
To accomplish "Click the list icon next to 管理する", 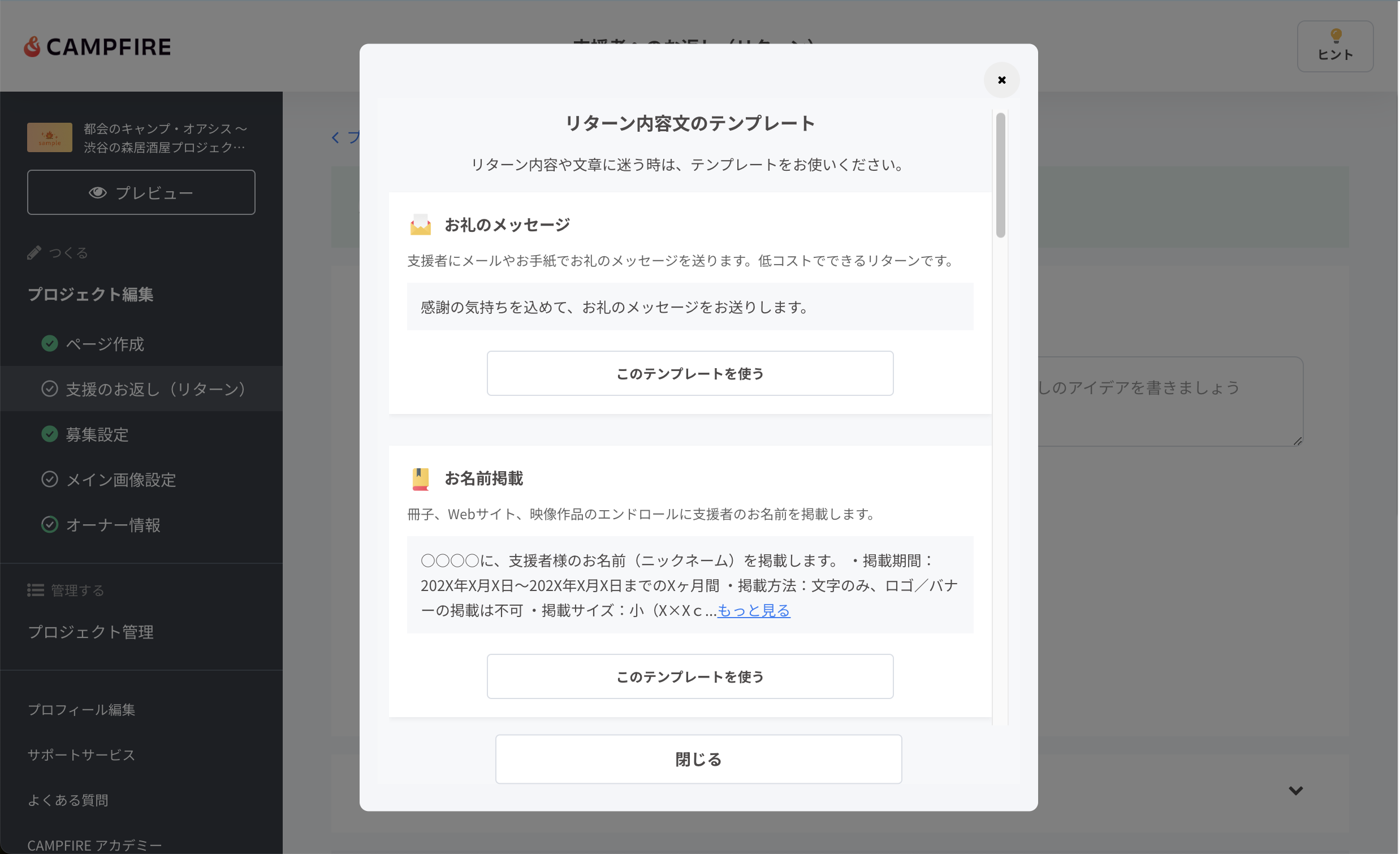I will (35, 590).
